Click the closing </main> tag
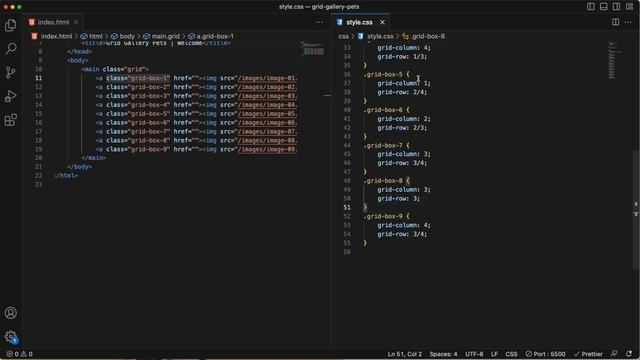The image size is (640, 360). pos(94,158)
